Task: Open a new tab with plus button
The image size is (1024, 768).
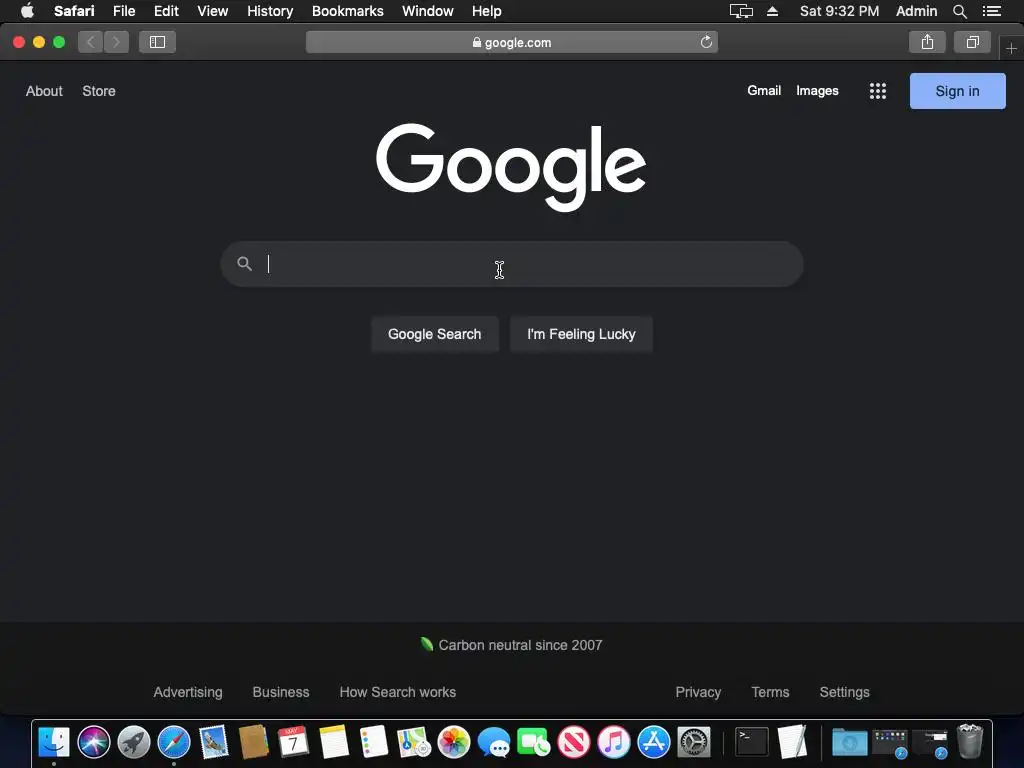Action: click(1011, 48)
